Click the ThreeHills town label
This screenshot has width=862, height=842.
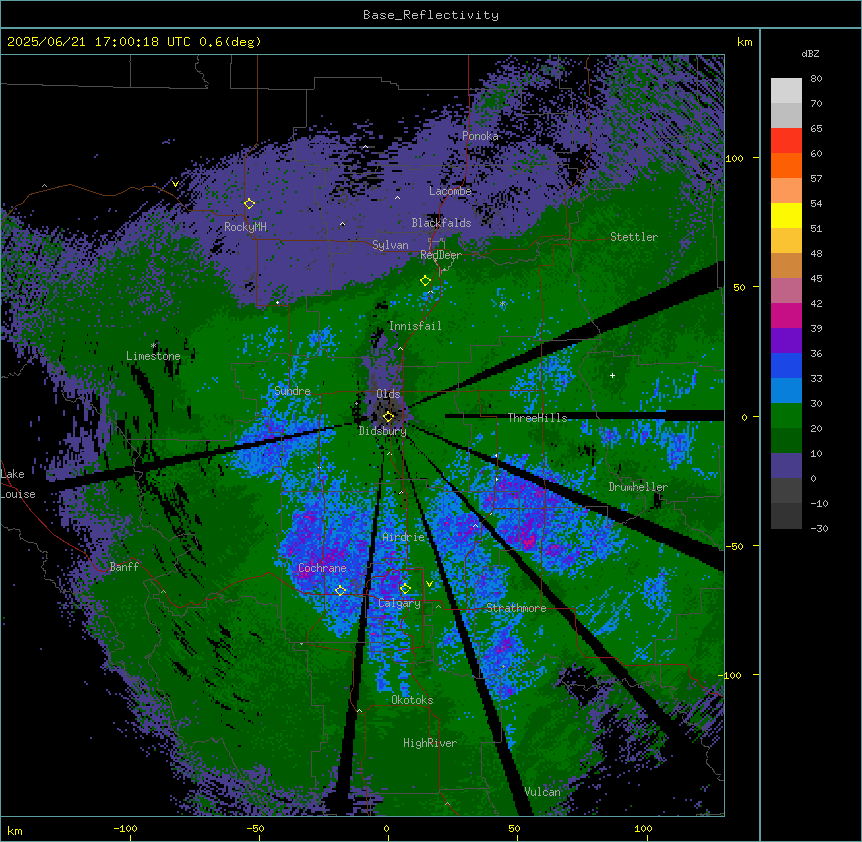click(x=537, y=418)
